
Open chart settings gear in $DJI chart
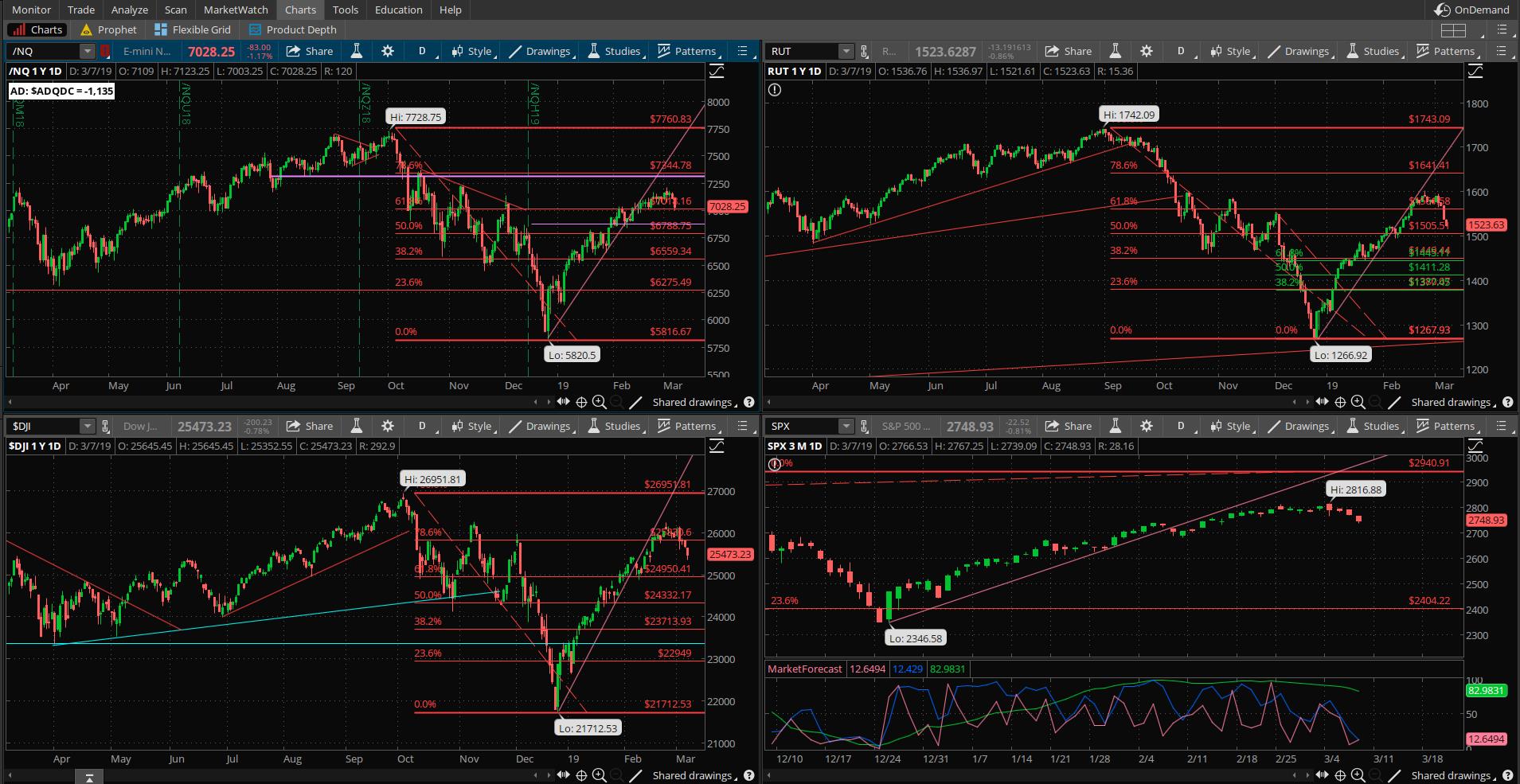[x=388, y=426]
